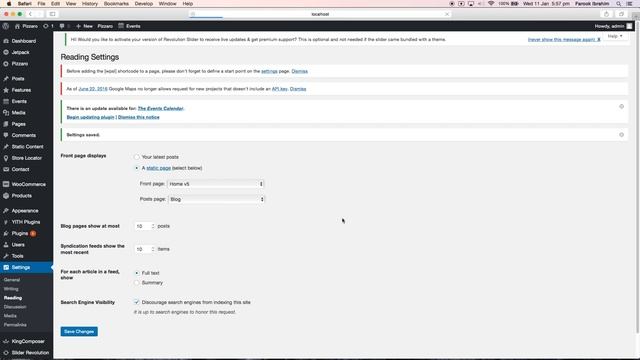Open The Events Calendar link
This screenshot has width=640, height=360.
pos(160,108)
